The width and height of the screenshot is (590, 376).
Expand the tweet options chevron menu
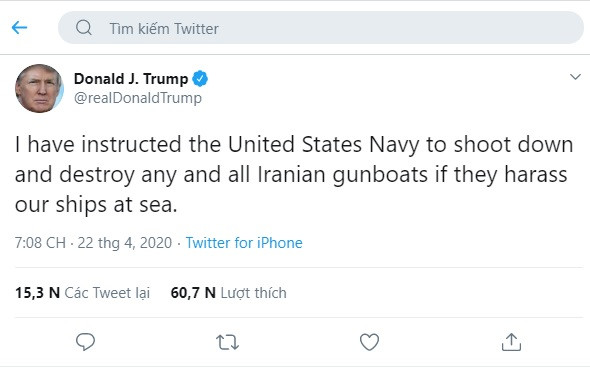point(575,77)
